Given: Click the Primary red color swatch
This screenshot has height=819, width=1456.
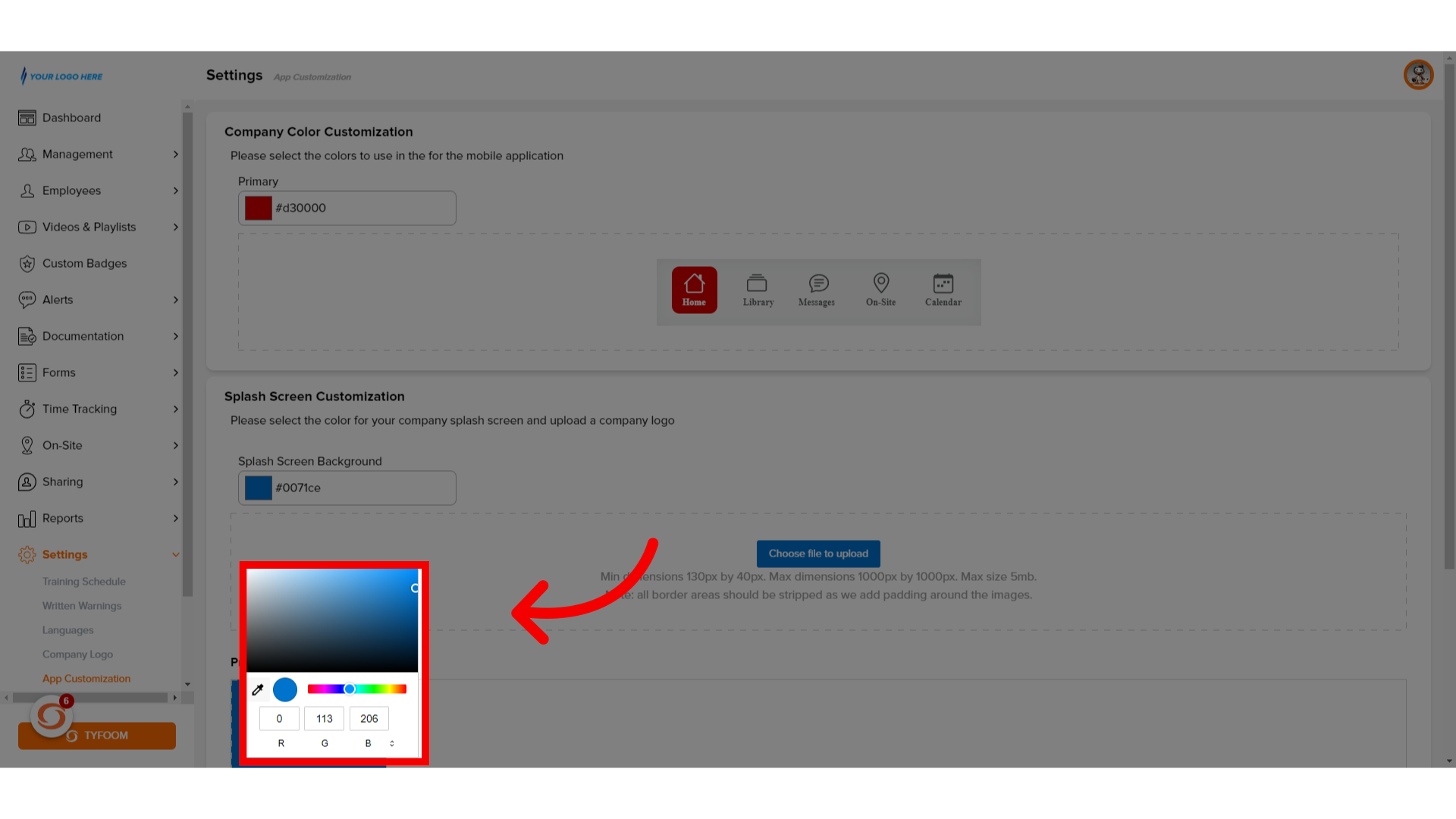Looking at the screenshot, I should click(259, 209).
